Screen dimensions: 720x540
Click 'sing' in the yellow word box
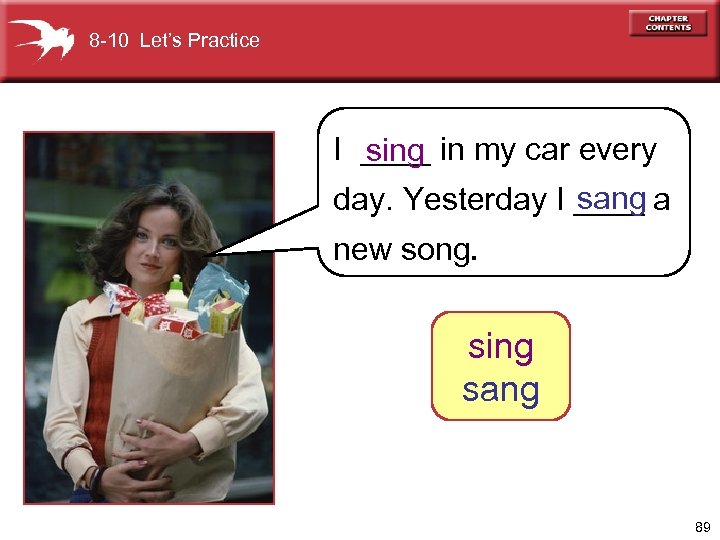click(x=501, y=348)
